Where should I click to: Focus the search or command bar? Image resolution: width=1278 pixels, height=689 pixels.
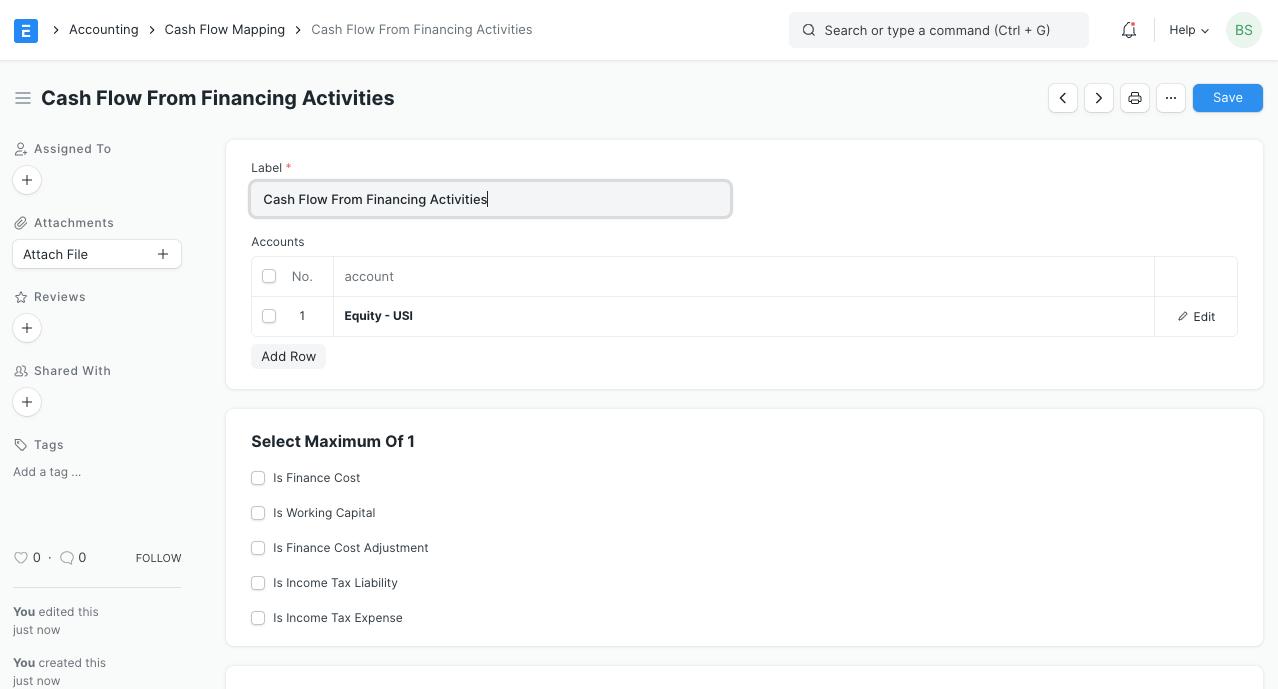point(938,30)
